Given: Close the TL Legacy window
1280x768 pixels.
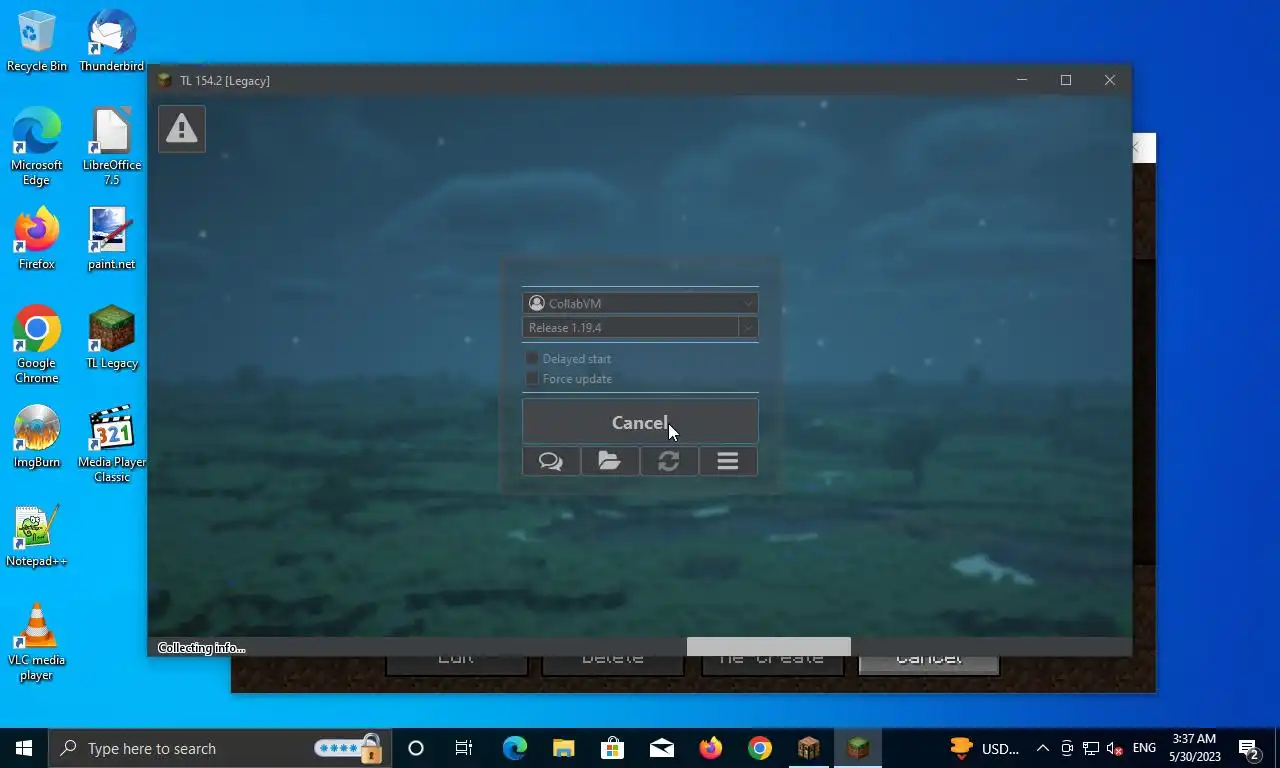Looking at the screenshot, I should [1109, 80].
